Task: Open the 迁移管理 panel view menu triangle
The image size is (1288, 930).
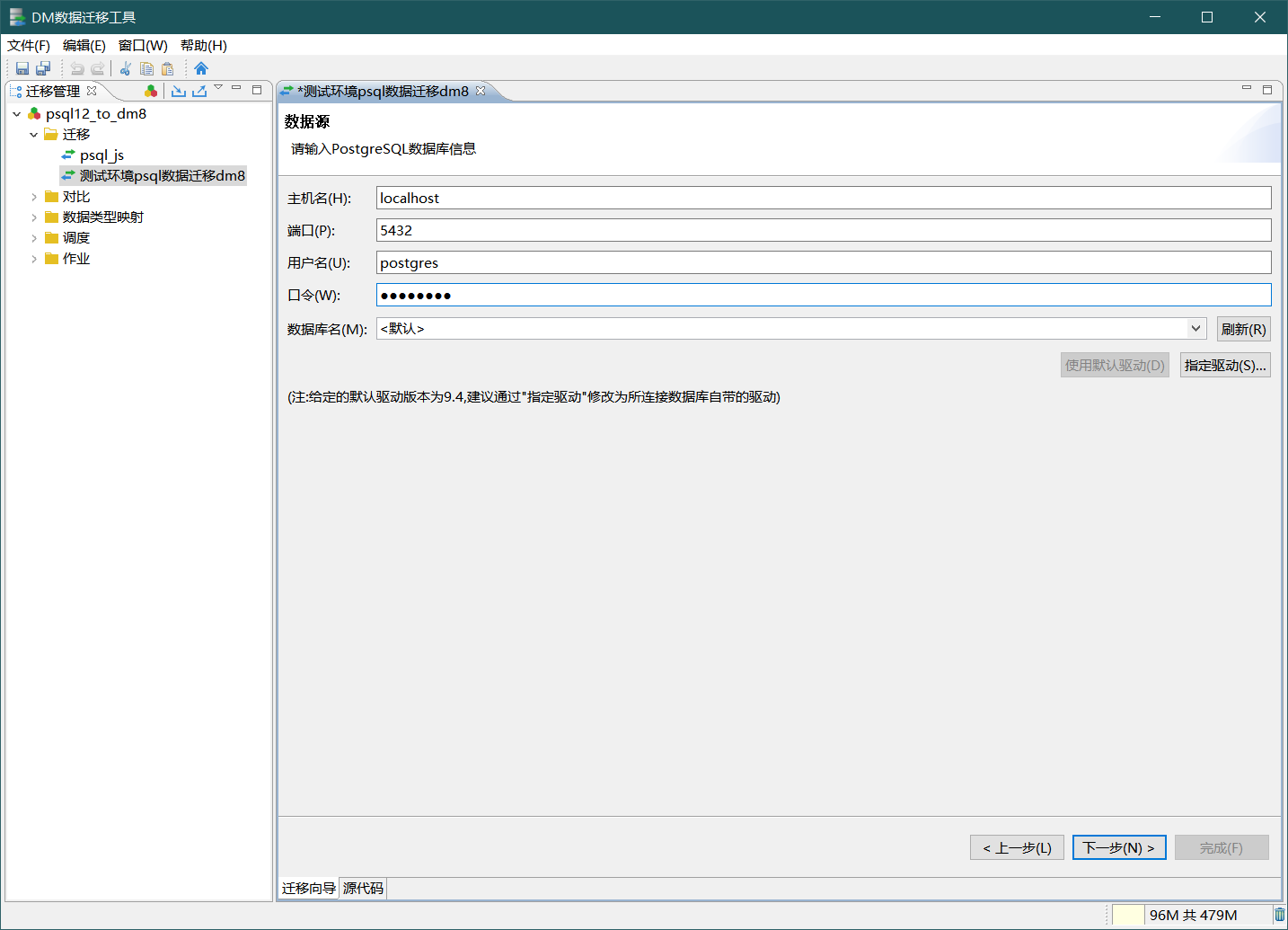Action: coord(218,88)
